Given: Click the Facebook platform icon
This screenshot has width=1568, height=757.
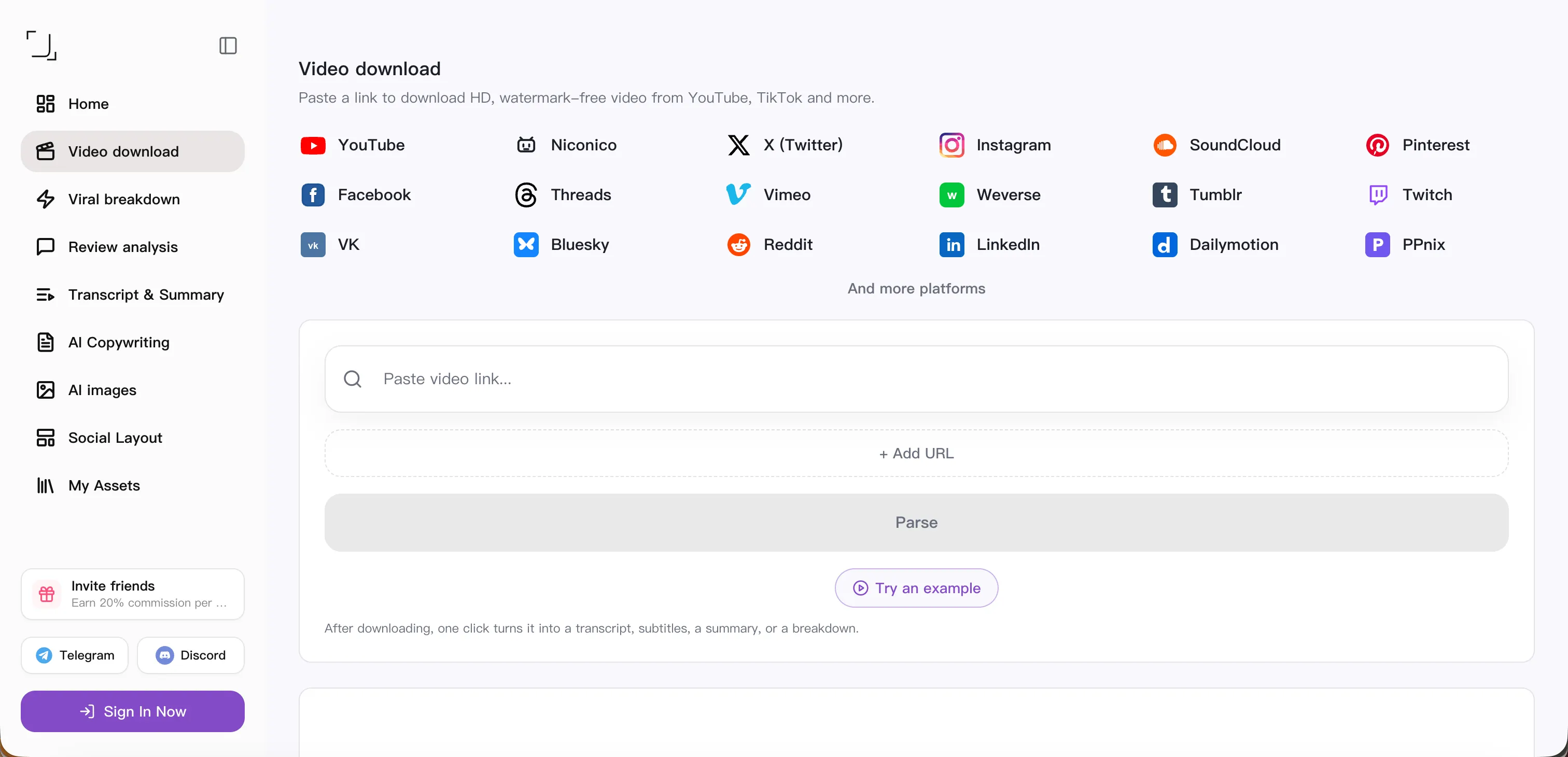Looking at the screenshot, I should 313,195.
